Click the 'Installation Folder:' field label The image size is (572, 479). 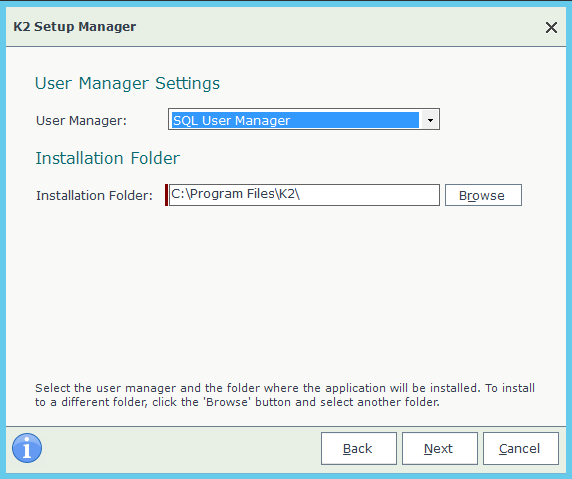coord(94,196)
